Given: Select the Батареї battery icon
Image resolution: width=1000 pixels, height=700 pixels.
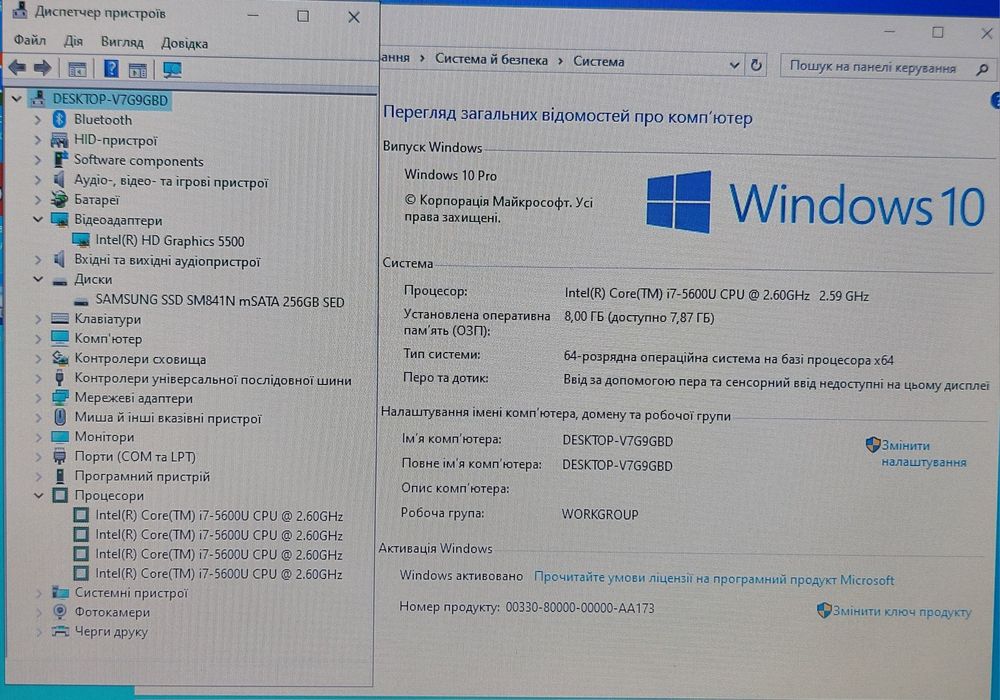Looking at the screenshot, I should tap(59, 200).
